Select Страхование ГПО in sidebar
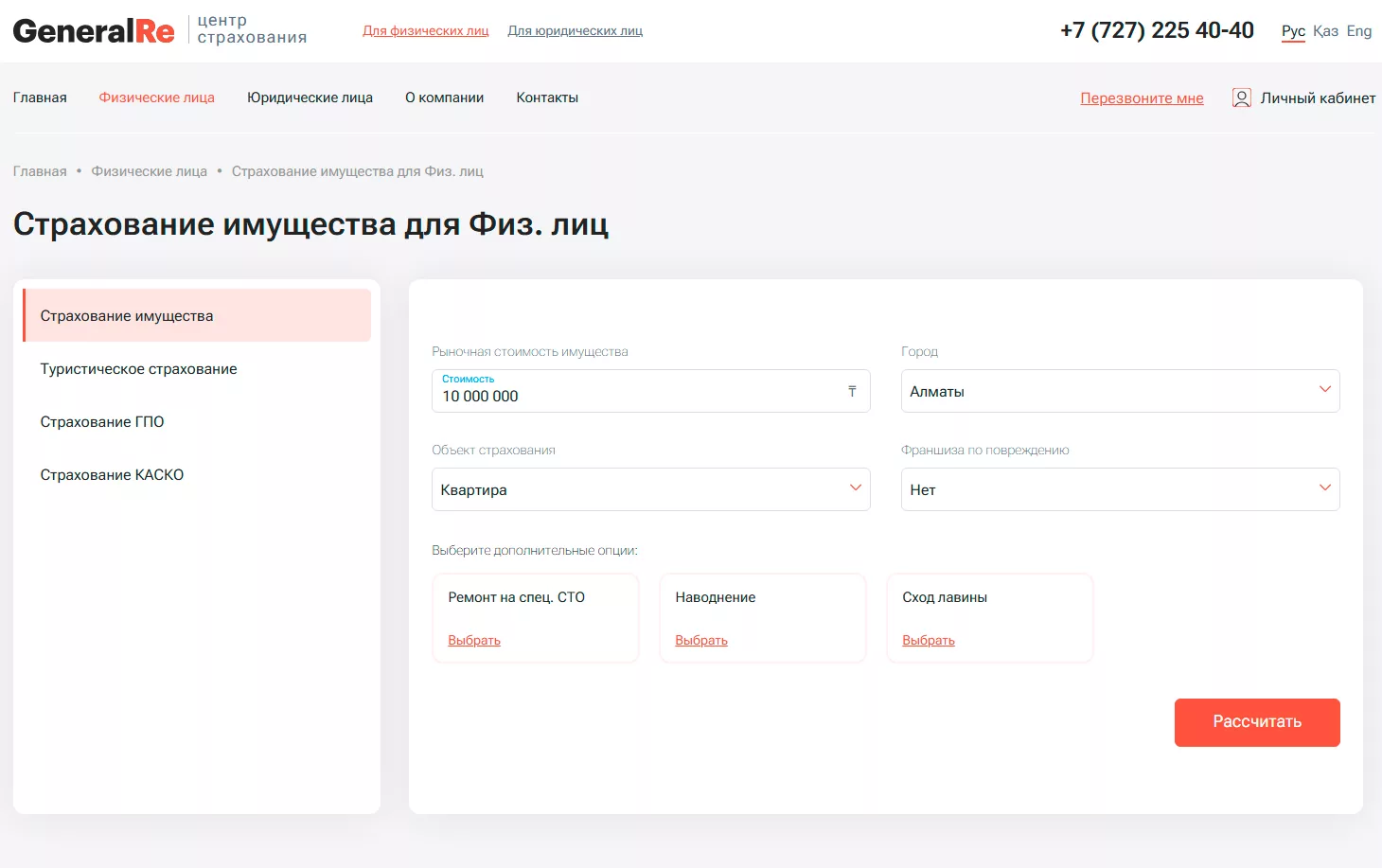Screen dimensions: 1382x868 coord(197,421)
